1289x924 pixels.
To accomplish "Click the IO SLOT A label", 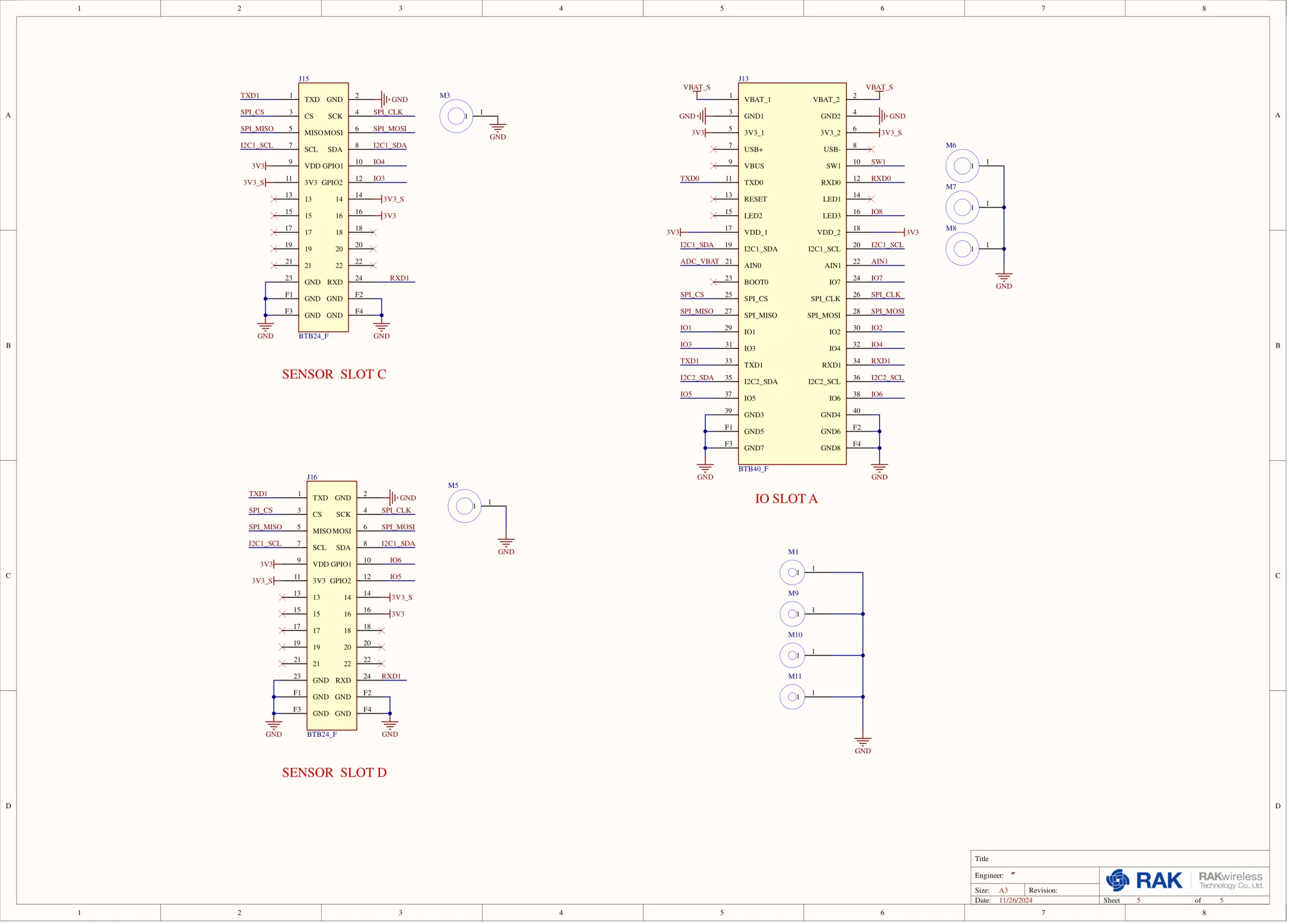I will coord(786,498).
